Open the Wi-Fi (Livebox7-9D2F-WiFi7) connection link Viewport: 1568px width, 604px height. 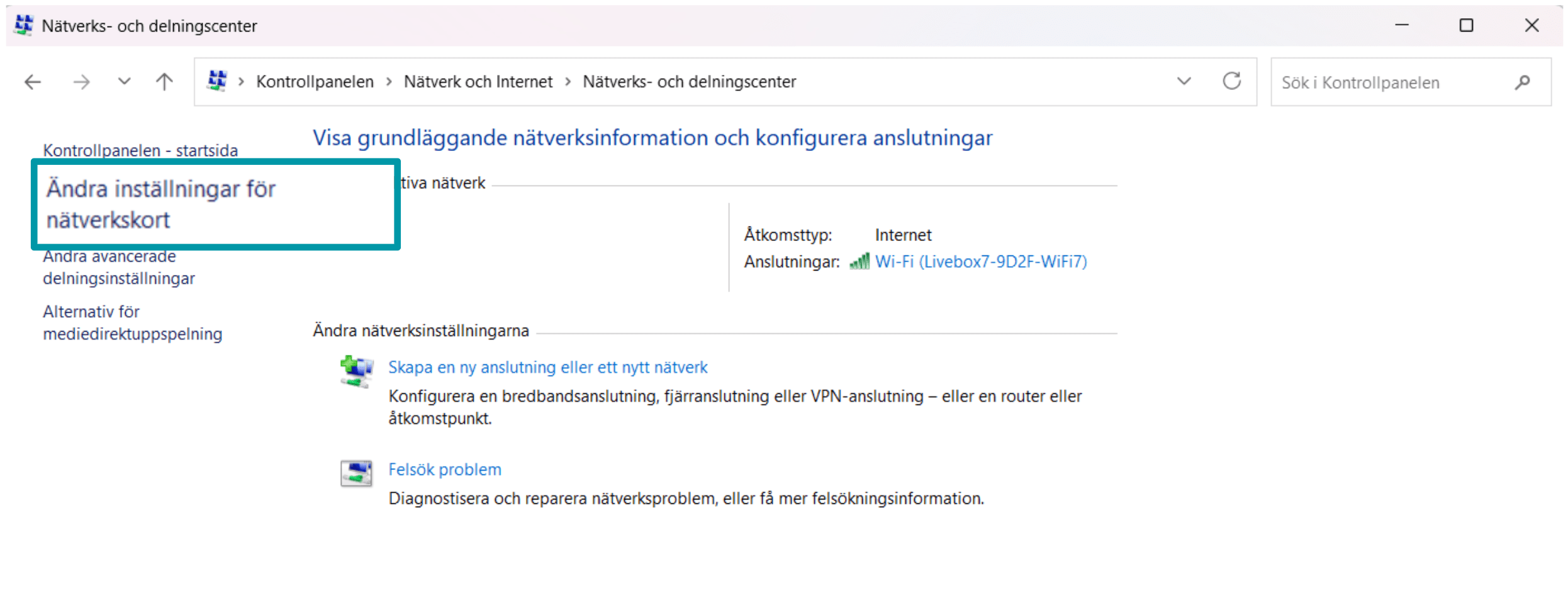(x=980, y=260)
